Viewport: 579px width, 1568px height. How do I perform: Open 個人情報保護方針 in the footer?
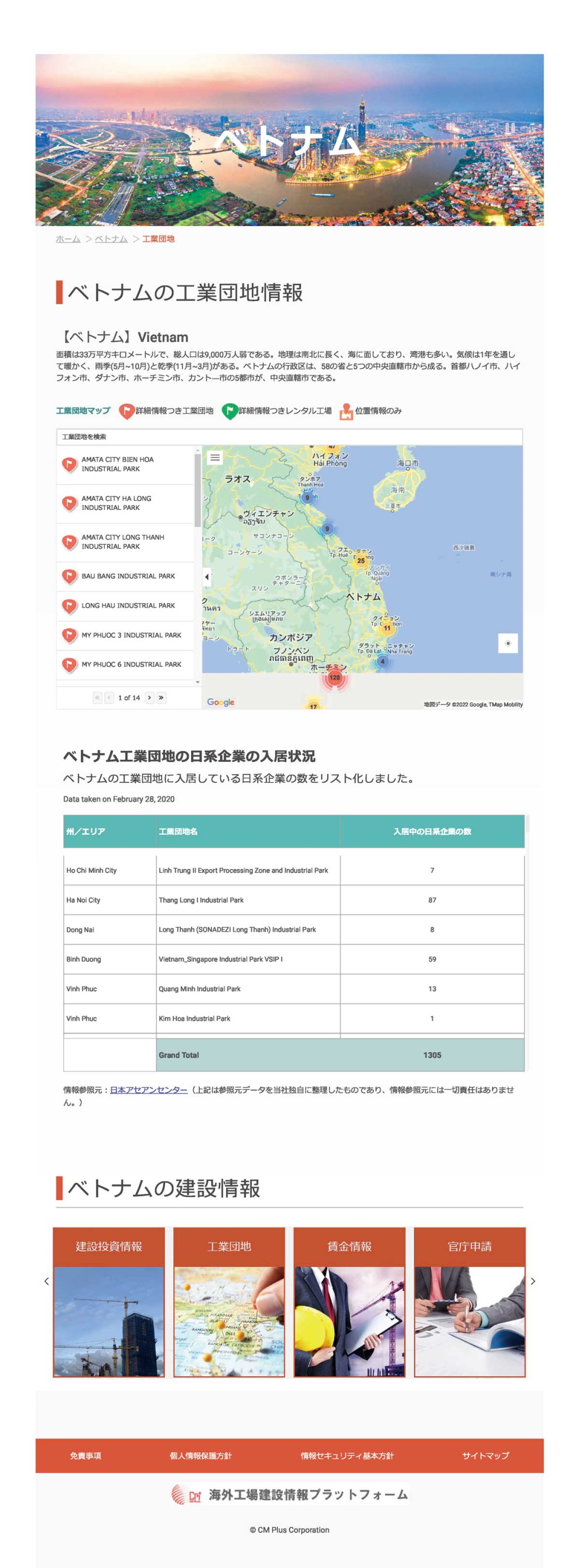(201, 1456)
